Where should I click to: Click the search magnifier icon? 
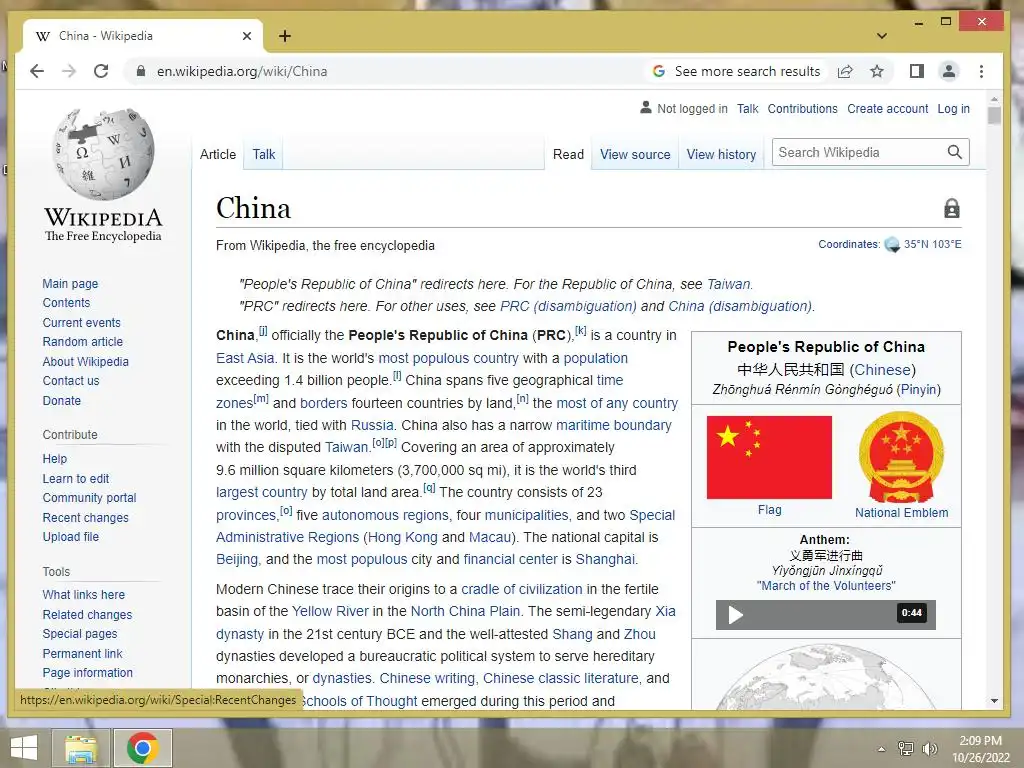[955, 152]
